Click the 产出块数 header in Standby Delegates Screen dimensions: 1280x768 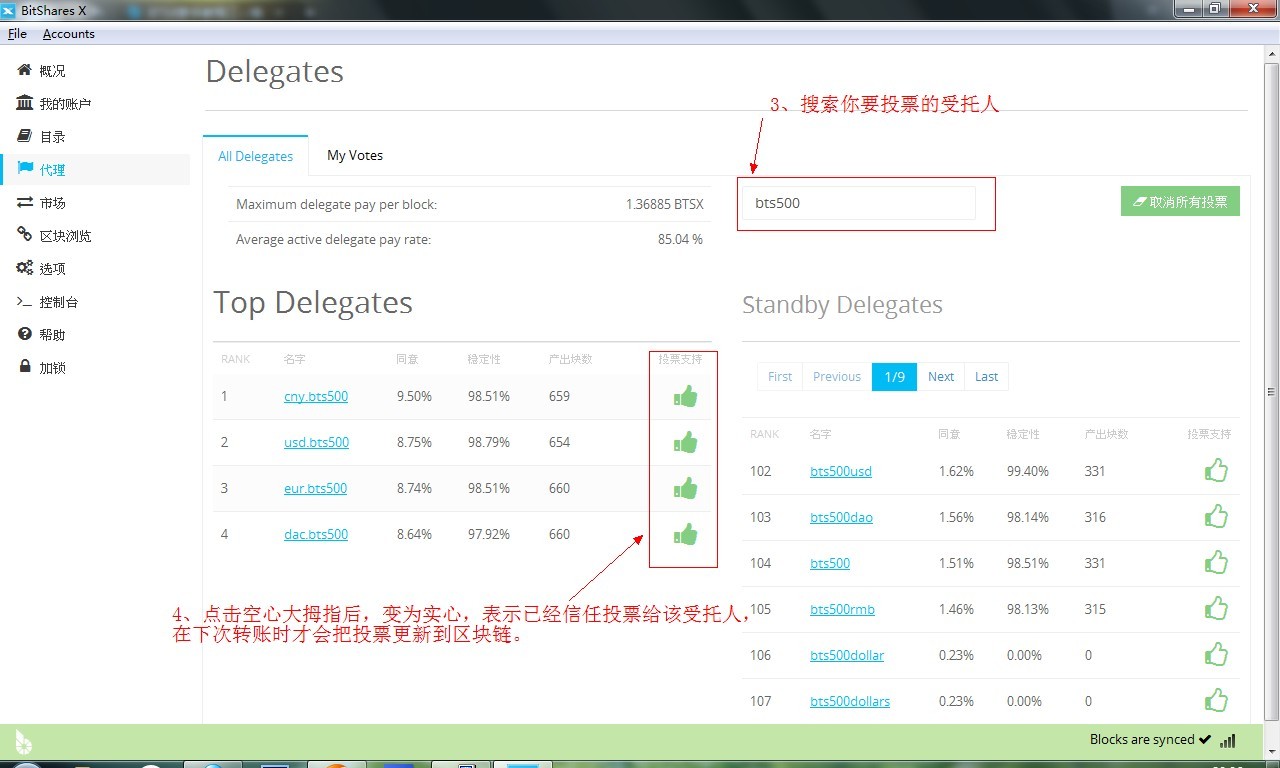click(1106, 434)
